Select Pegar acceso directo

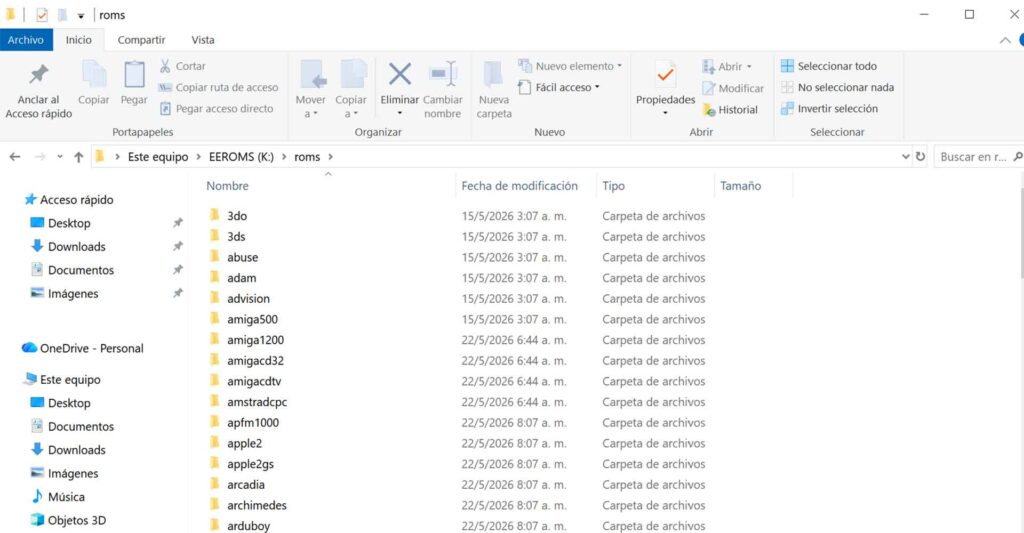click(x=216, y=108)
